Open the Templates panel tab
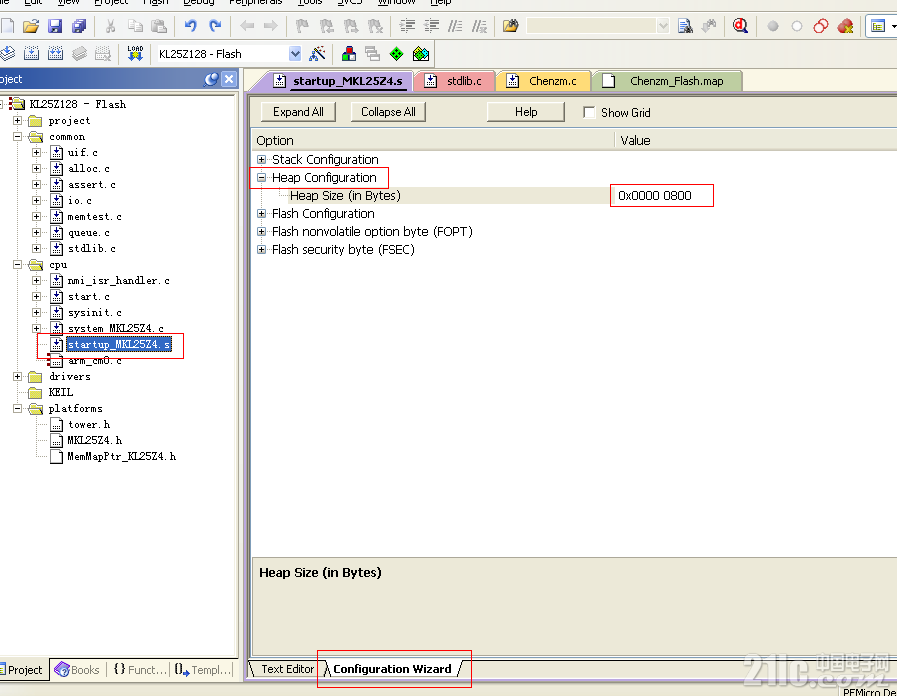The width and height of the screenshot is (897, 696). point(203,670)
